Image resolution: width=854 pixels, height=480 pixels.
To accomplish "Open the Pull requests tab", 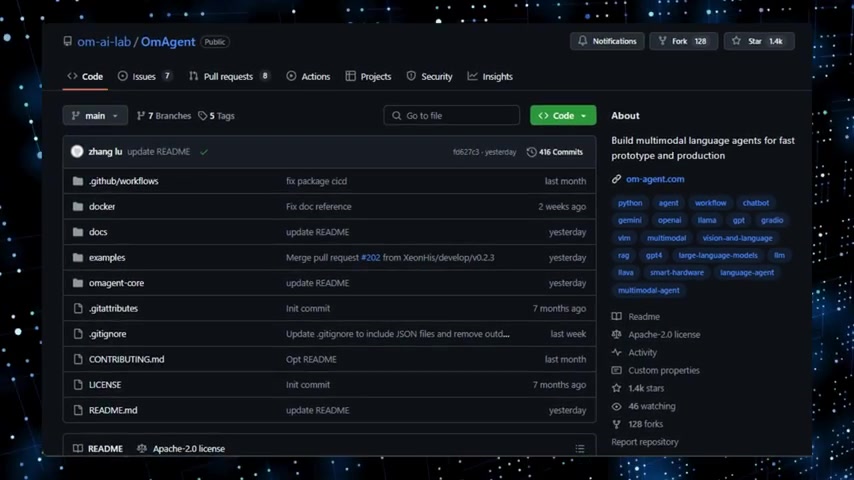I will pos(229,76).
